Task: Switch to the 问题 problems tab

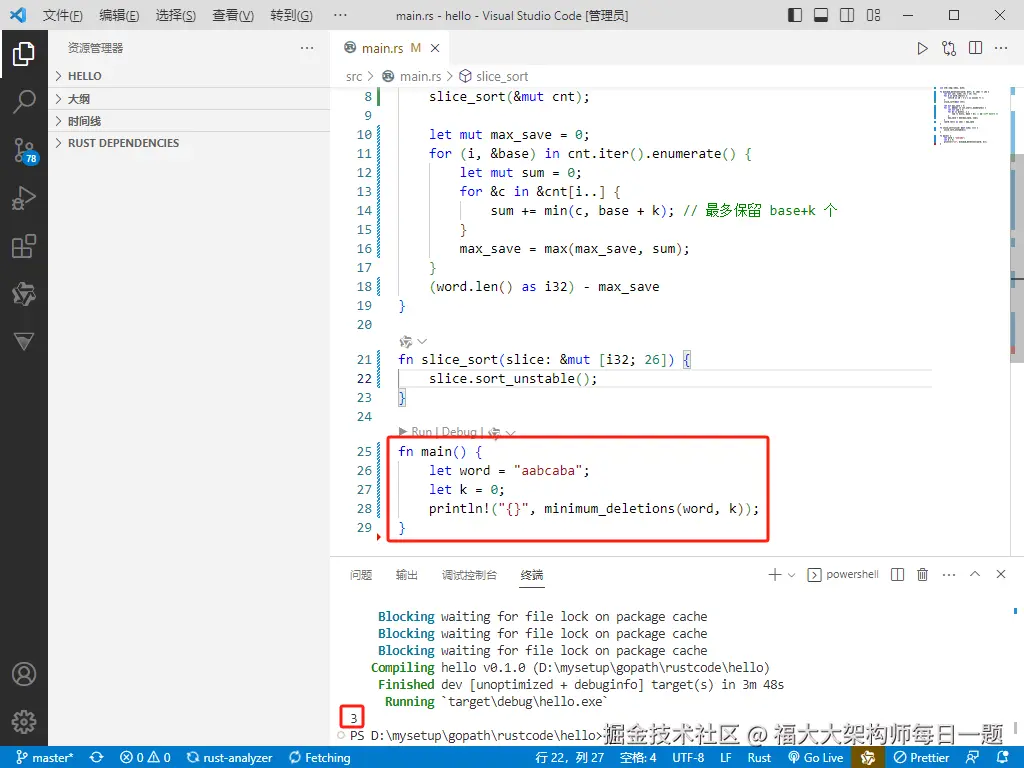Action: pos(360,575)
